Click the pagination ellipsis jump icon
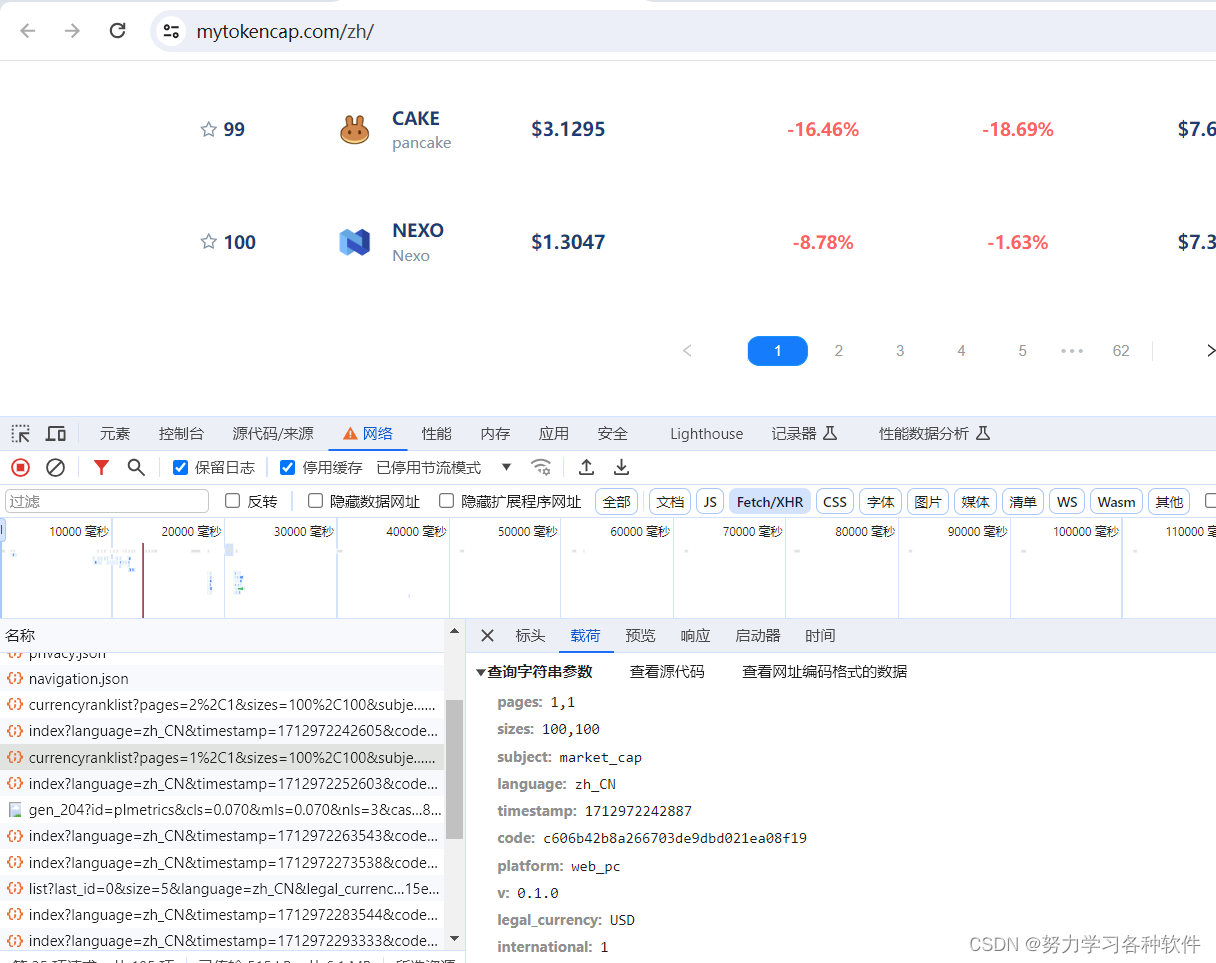1216x963 pixels. pos(1072,351)
